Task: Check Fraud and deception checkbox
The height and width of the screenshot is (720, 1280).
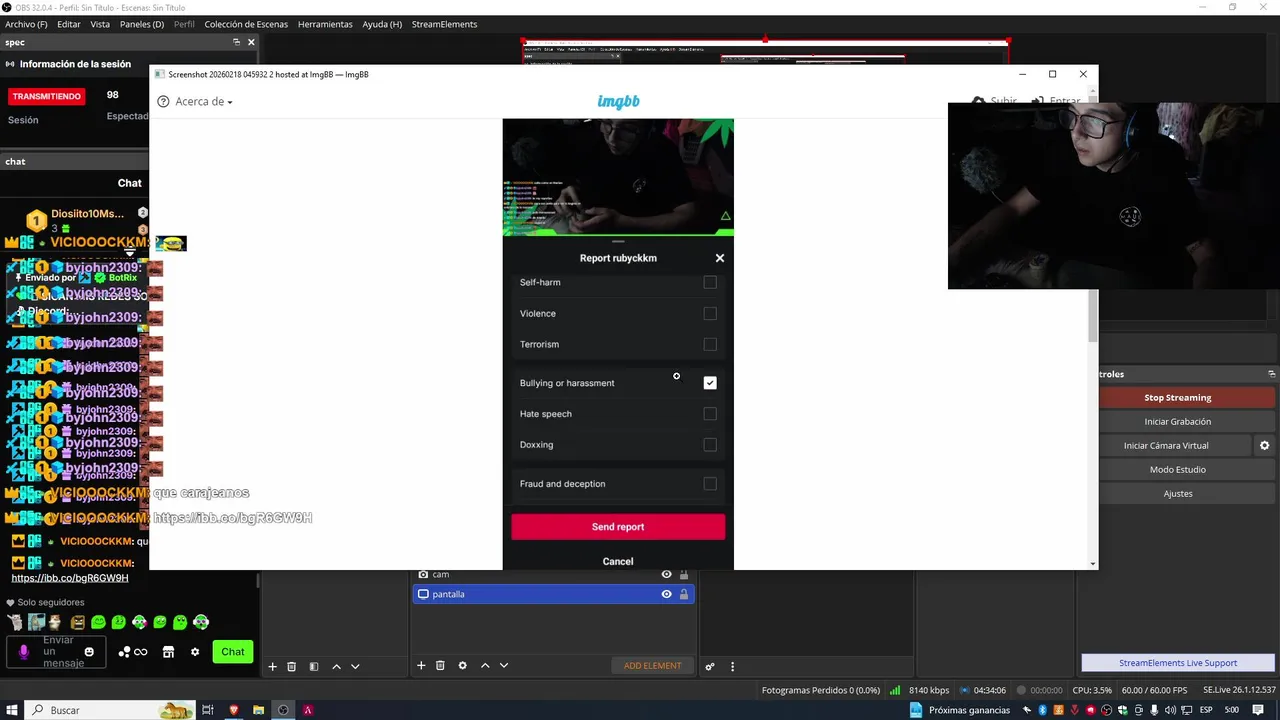Action: click(x=710, y=484)
